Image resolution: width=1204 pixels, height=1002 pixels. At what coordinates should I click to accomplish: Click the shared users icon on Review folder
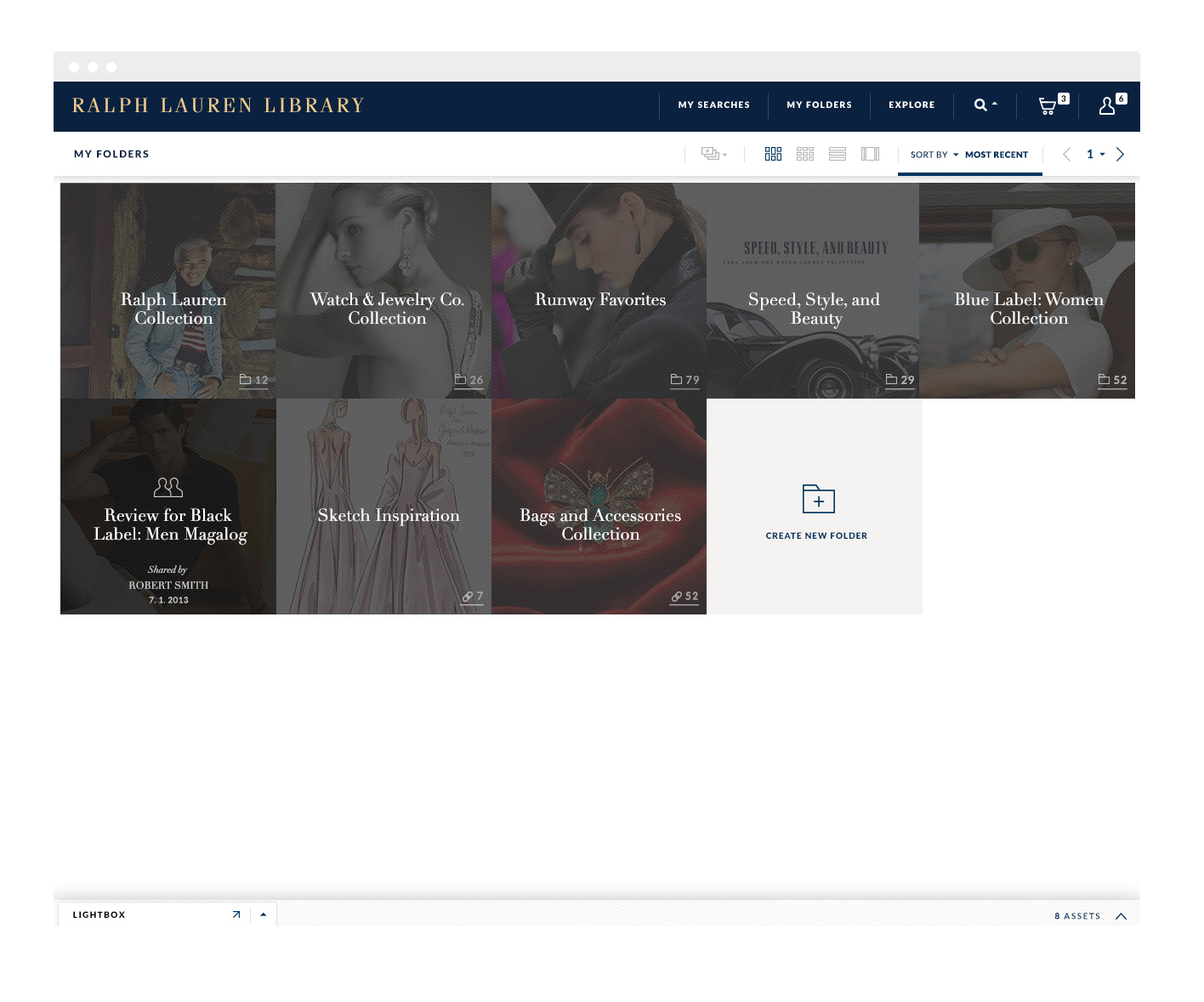(x=168, y=487)
